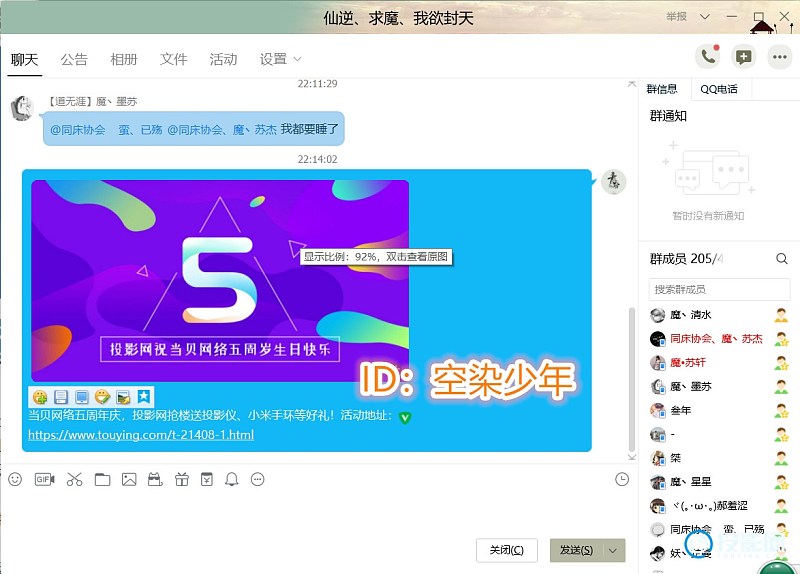This screenshot has height=574, width=800.
Task: Select member 魔•苏轩
Action: (719, 363)
